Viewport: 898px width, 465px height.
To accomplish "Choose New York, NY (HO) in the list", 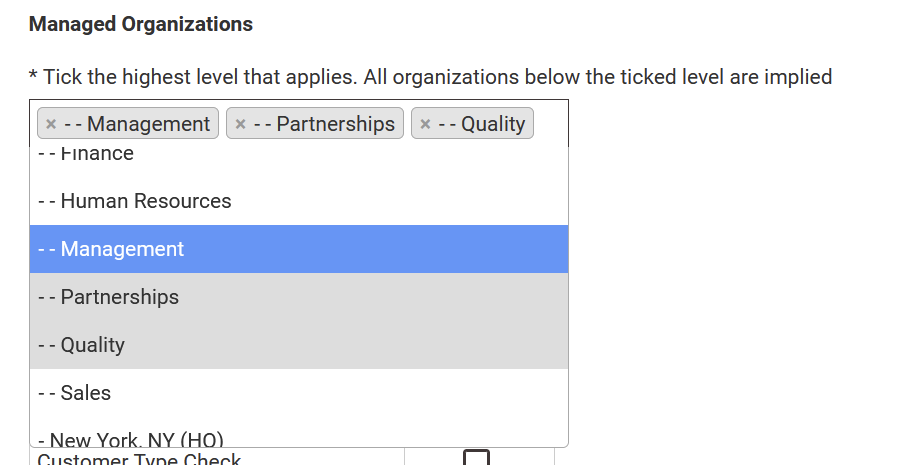I will click(130, 439).
